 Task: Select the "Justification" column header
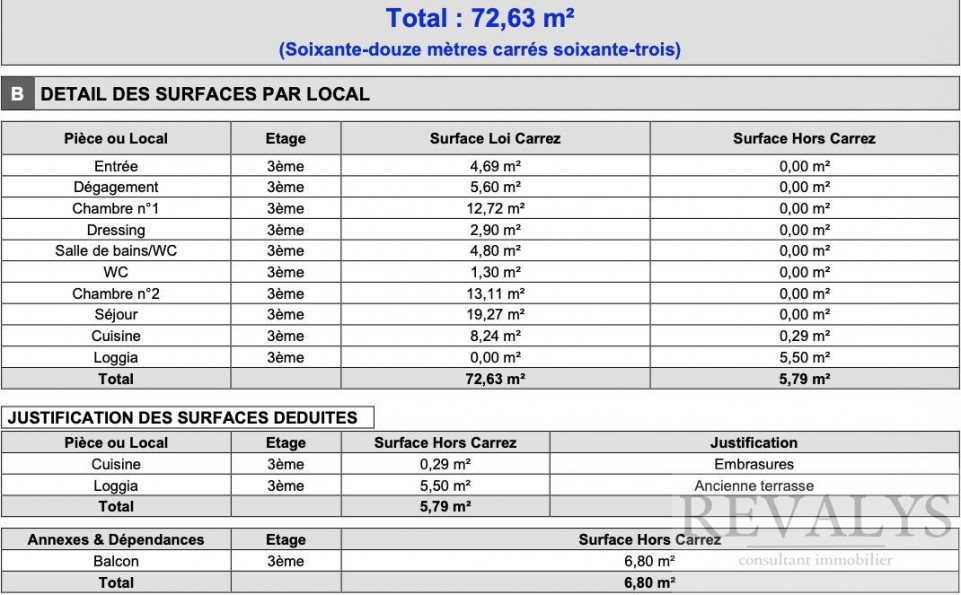754,442
